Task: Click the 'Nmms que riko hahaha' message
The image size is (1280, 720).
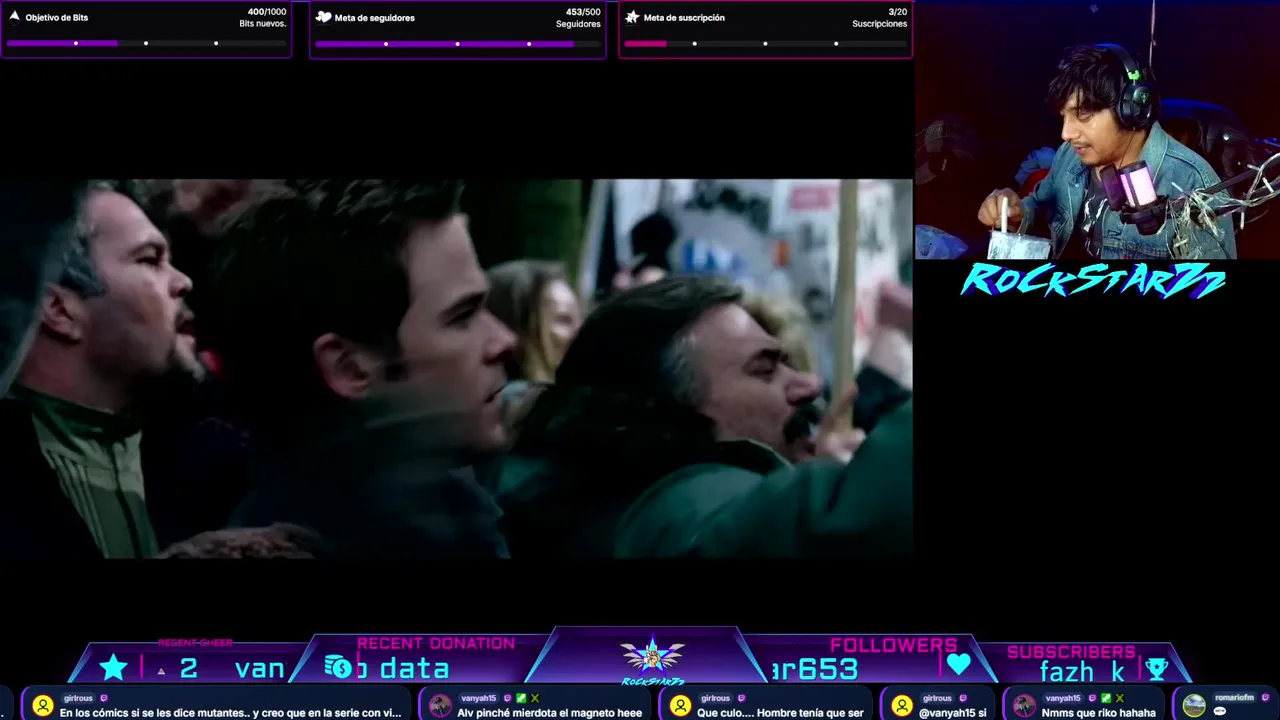Action: (1098, 713)
